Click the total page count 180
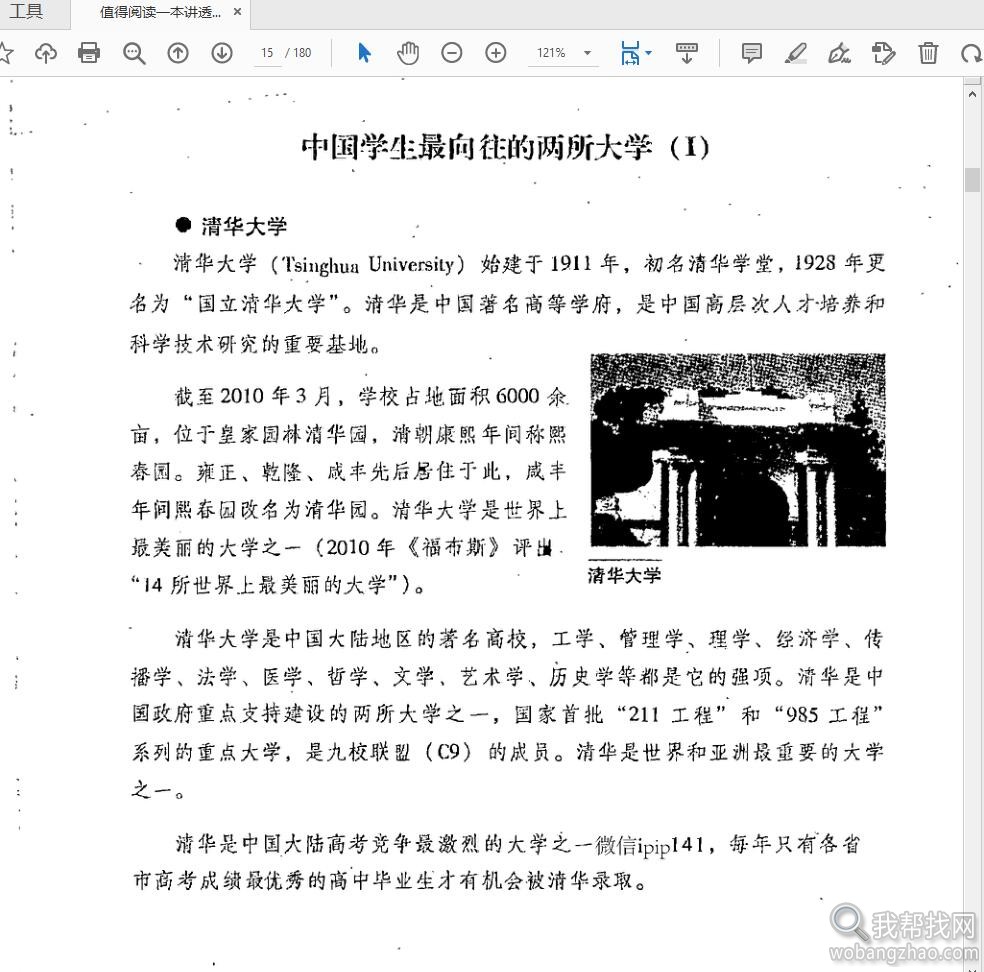This screenshot has width=984, height=972. tap(302, 53)
